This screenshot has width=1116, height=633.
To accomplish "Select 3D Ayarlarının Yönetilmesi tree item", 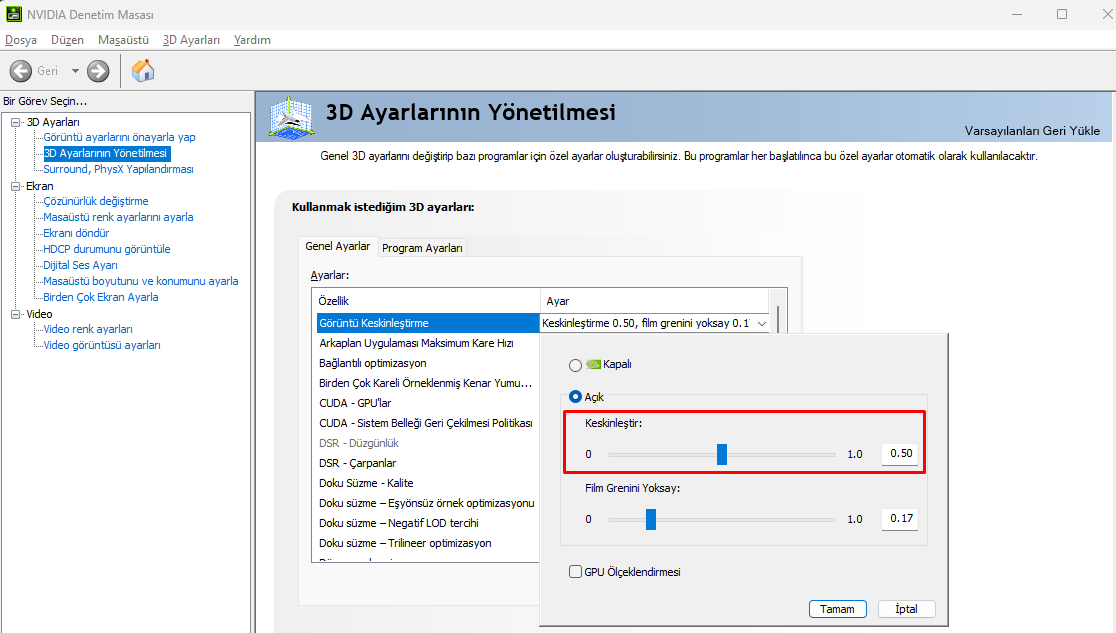I will 105,153.
